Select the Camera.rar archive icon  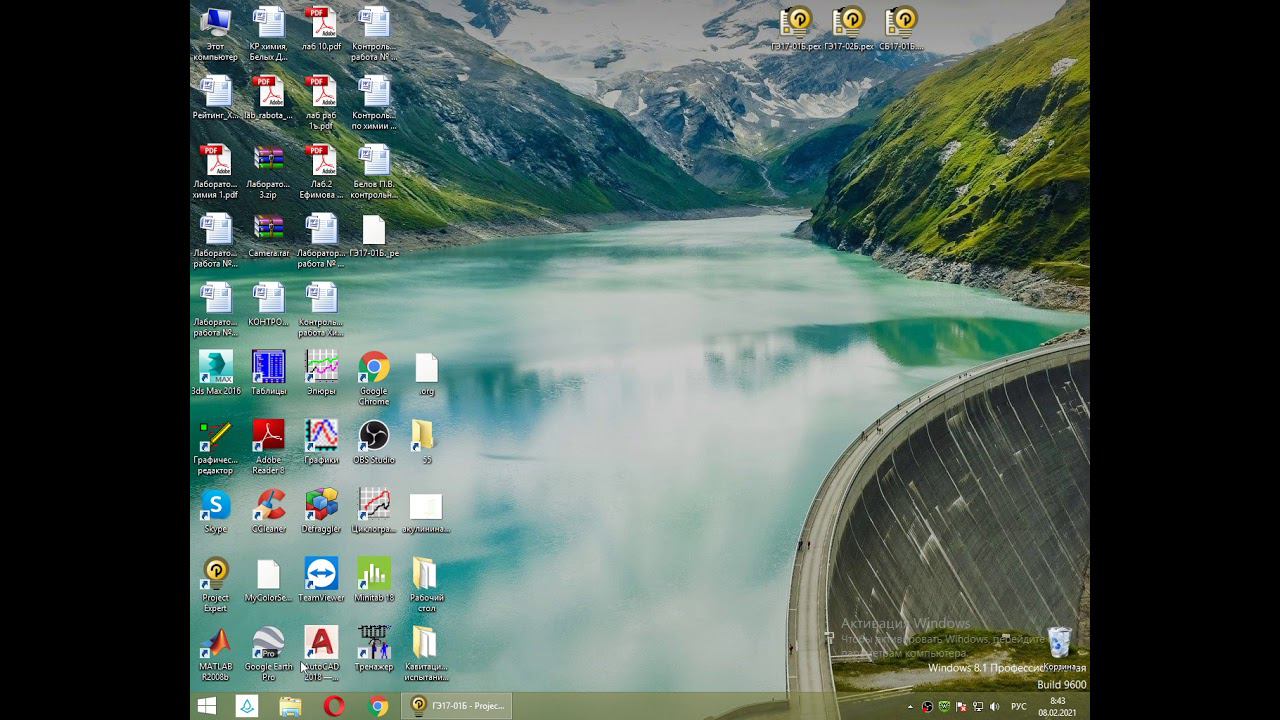(268, 235)
